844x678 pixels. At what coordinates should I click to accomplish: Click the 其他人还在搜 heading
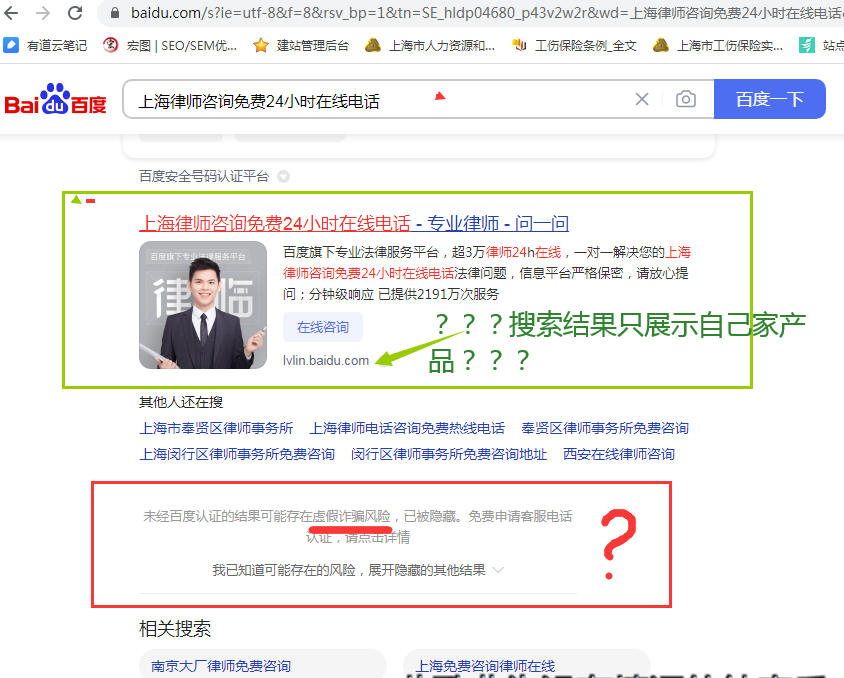[x=181, y=402]
